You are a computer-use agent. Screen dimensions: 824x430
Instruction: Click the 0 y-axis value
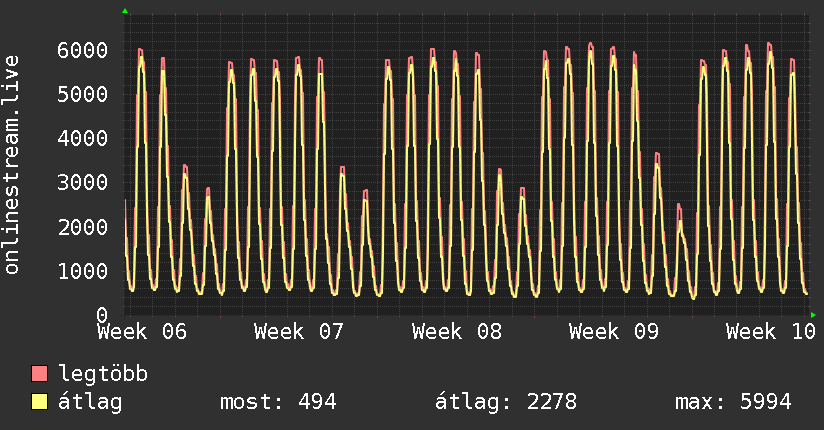pyautogui.click(x=102, y=315)
